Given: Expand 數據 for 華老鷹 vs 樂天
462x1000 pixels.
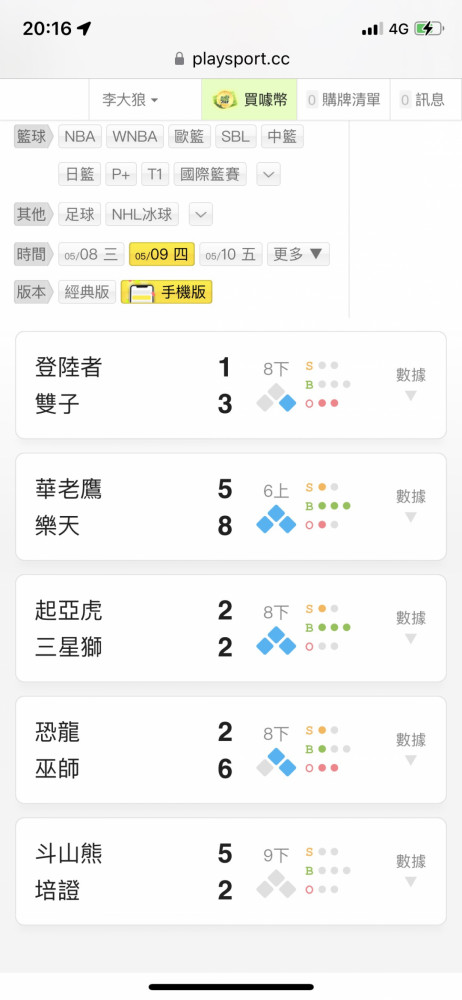Looking at the screenshot, I should coord(410,506).
